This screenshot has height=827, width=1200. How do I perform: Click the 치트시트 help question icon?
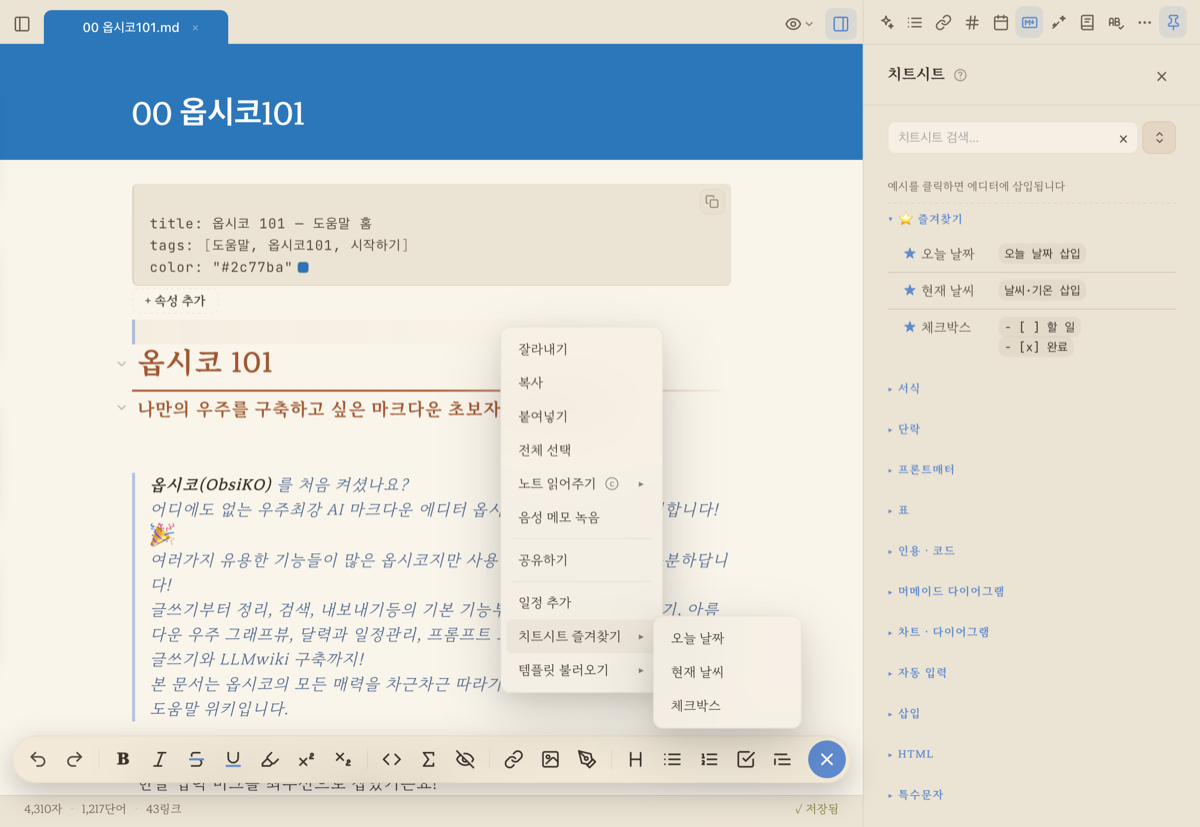coord(960,75)
